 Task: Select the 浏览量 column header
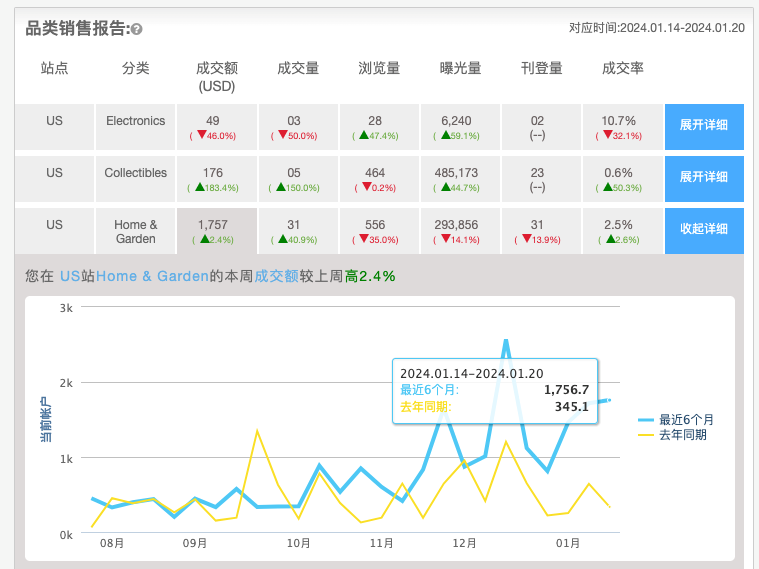[x=379, y=68]
